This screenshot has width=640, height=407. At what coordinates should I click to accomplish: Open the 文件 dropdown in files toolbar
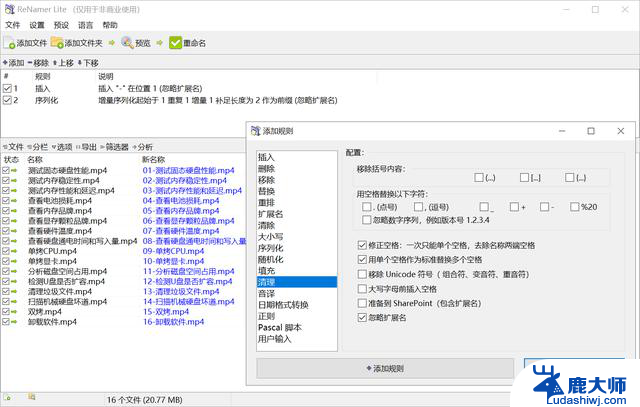click(x=13, y=147)
